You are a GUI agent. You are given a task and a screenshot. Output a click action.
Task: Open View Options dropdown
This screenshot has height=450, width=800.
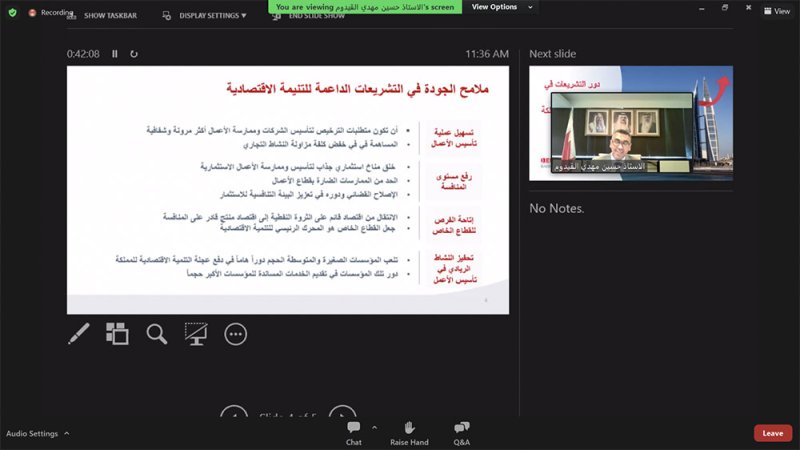(502, 7)
